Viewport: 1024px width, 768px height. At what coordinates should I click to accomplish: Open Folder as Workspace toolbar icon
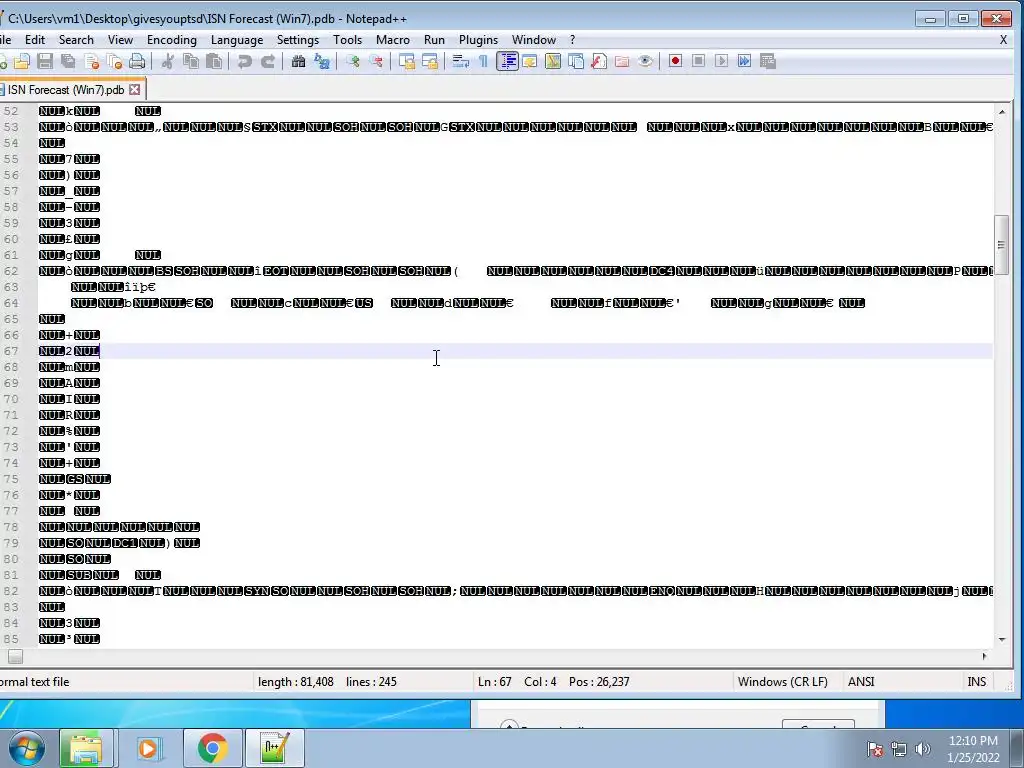pos(622,61)
